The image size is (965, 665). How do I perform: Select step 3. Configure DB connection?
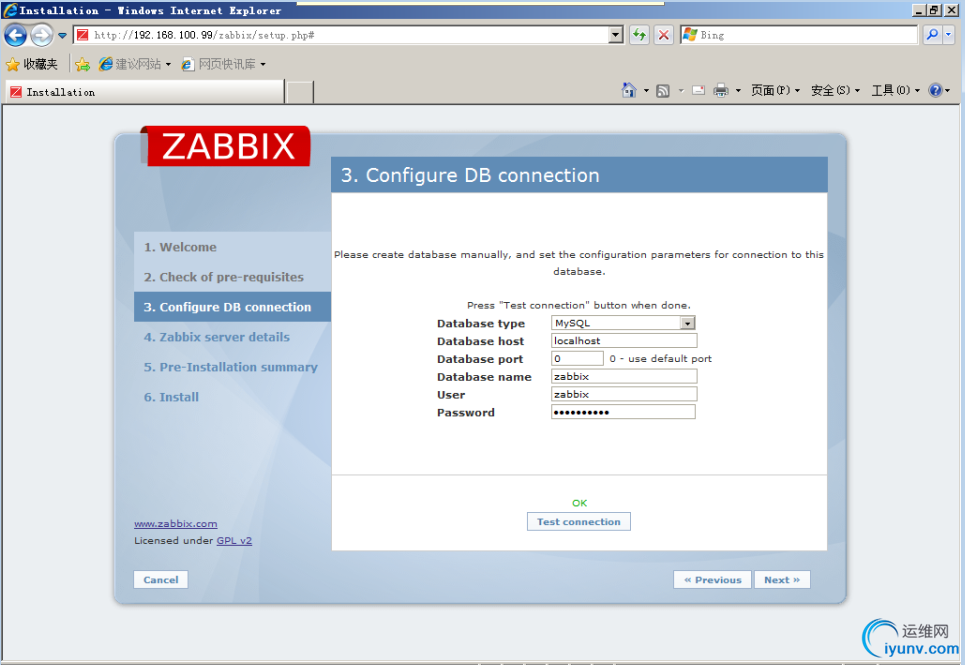232,307
